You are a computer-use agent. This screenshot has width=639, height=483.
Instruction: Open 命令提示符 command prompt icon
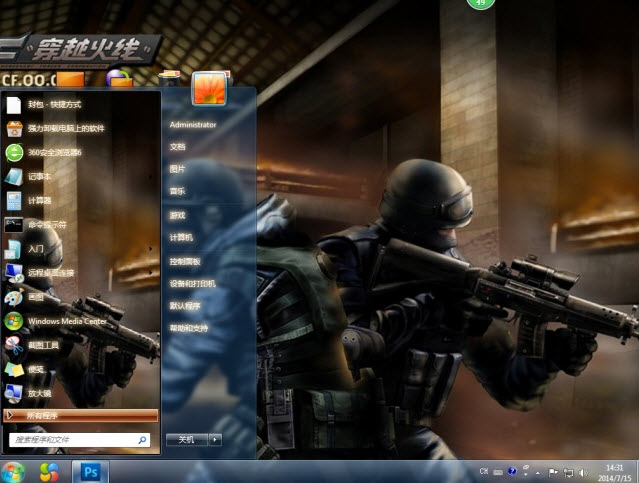coord(13,225)
